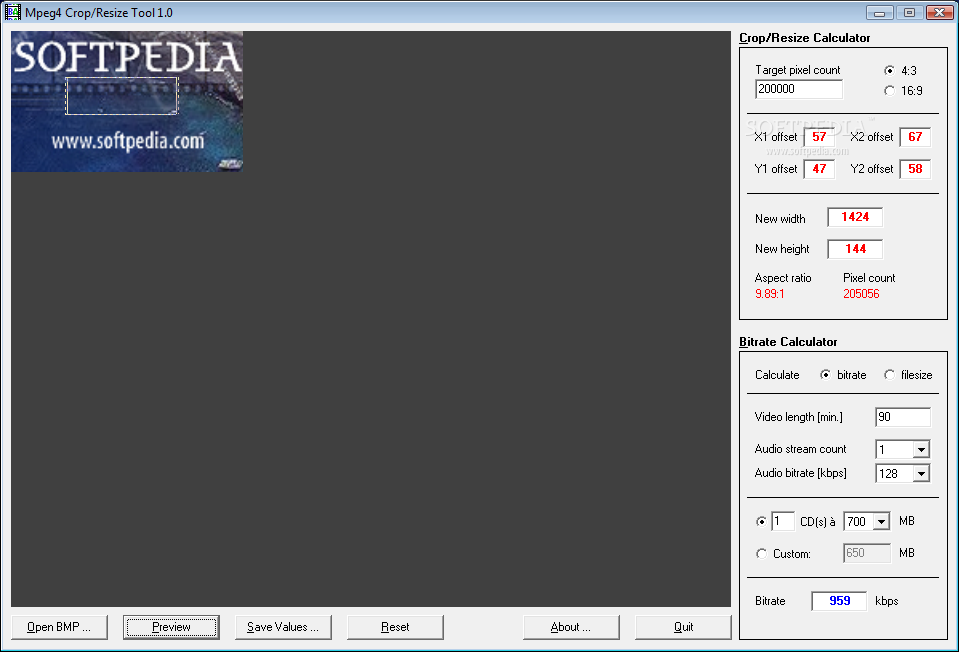The image size is (959, 652).
Task: Click the Custom MB size field
Action: 867,554
